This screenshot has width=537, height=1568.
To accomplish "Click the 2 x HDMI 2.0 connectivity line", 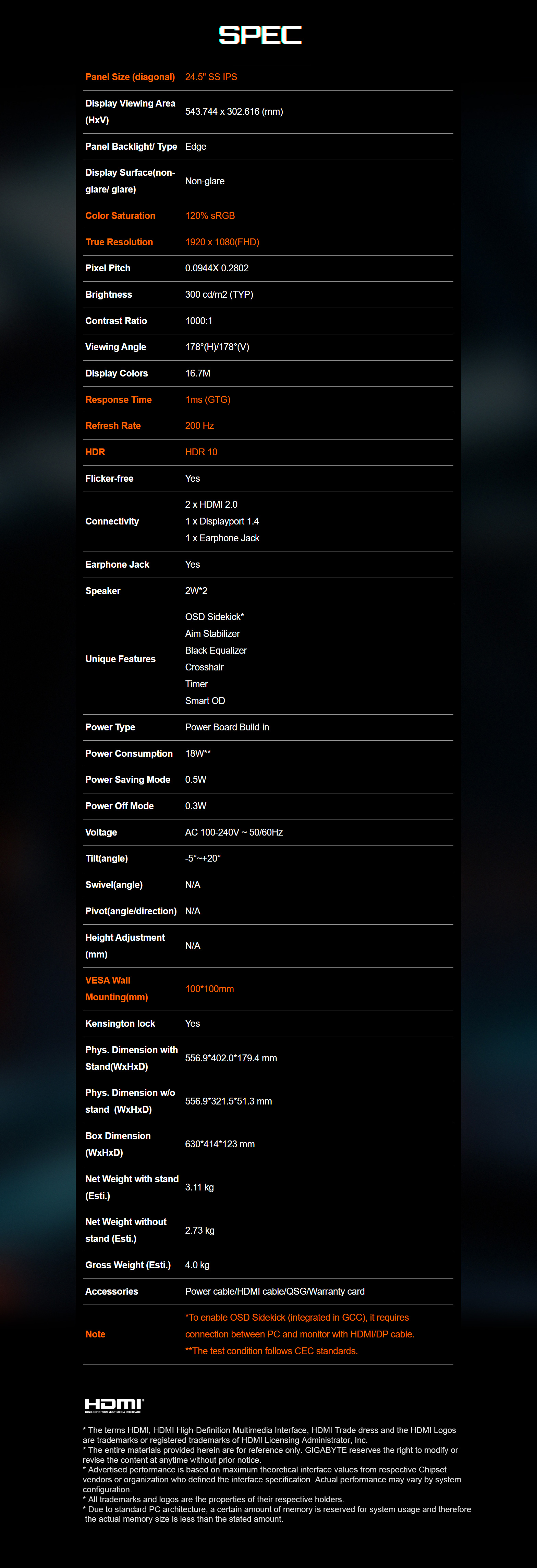I will (x=211, y=505).
